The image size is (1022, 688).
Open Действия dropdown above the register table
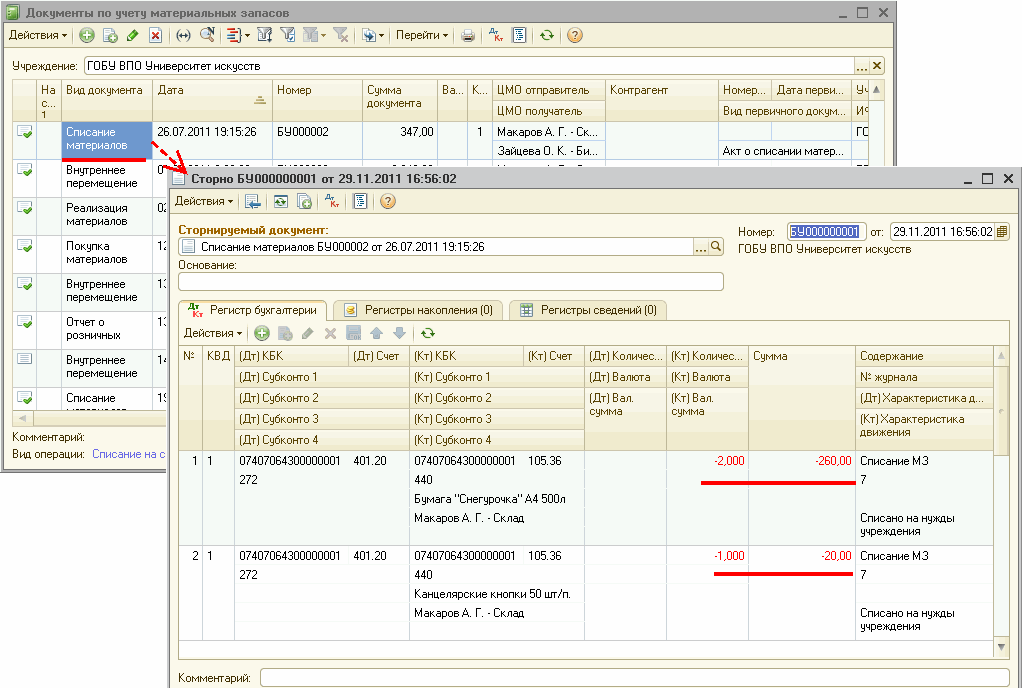click(x=213, y=333)
